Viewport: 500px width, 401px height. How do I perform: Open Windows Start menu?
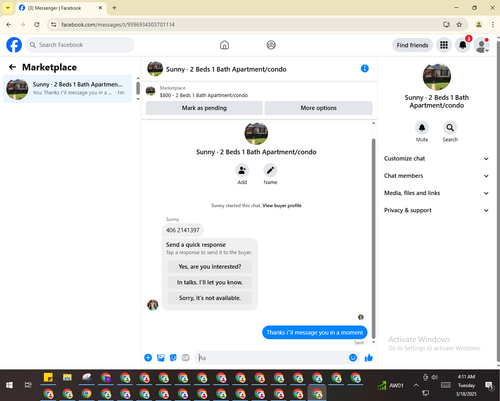9,385
